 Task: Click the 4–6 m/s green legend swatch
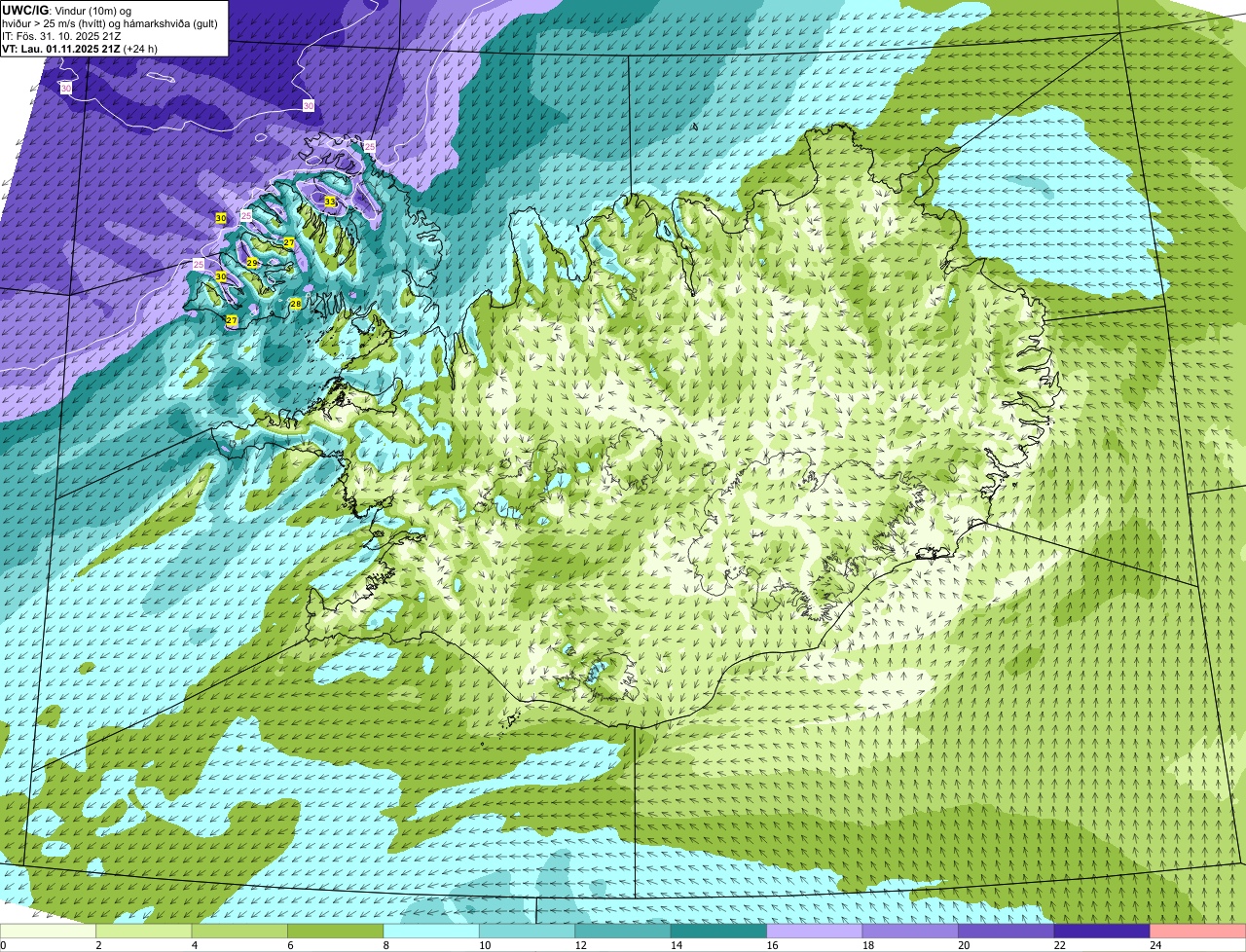(239, 932)
